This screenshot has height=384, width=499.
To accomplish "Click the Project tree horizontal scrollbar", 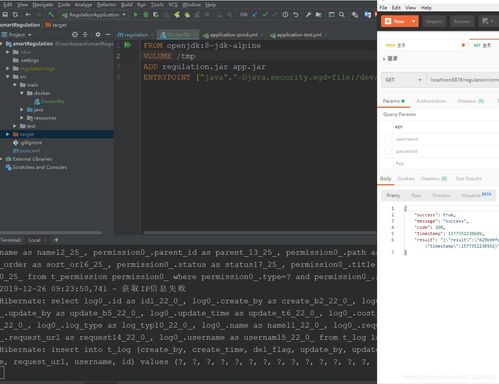I will pyautogui.click(x=51, y=232).
